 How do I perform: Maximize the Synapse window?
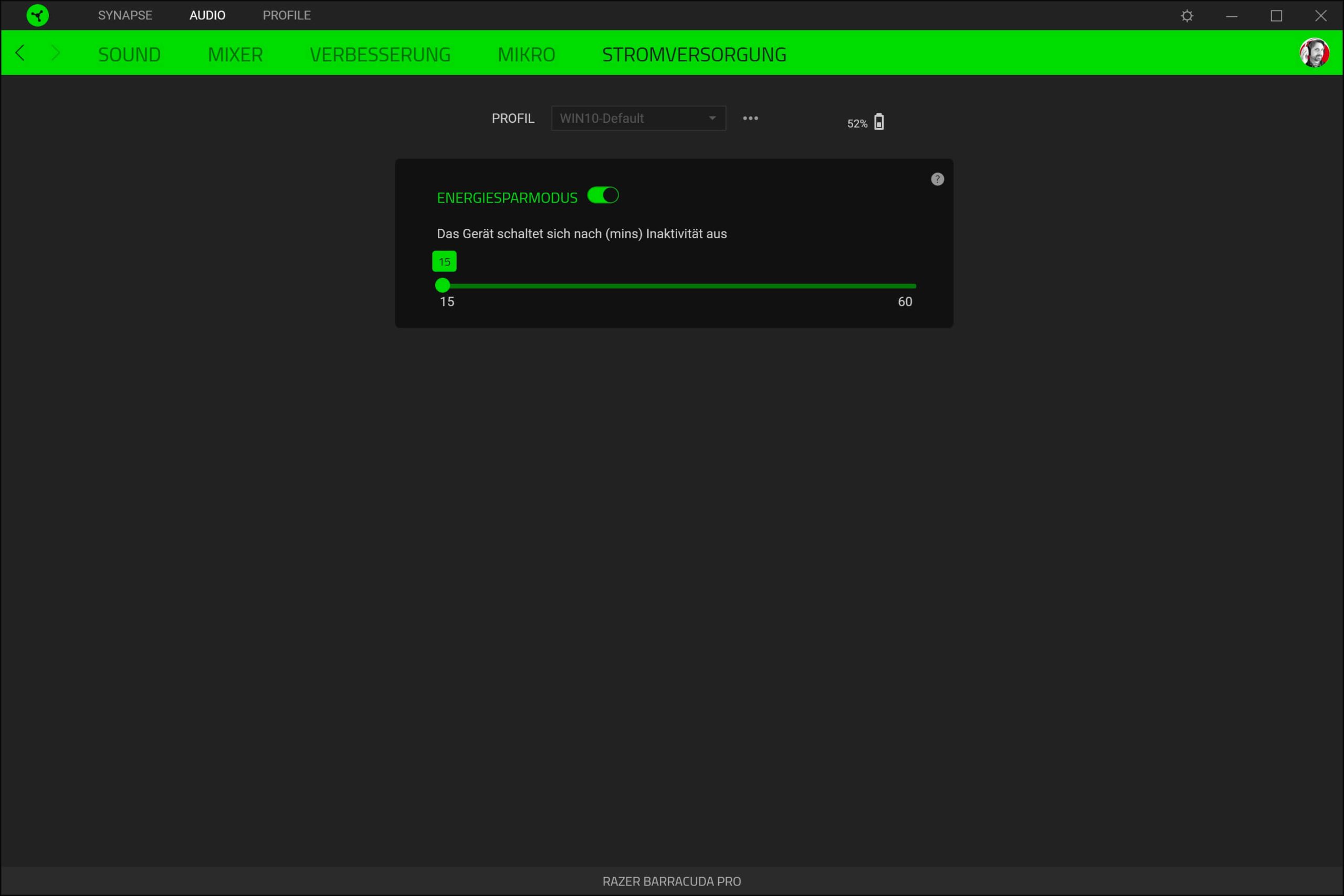coord(1276,15)
